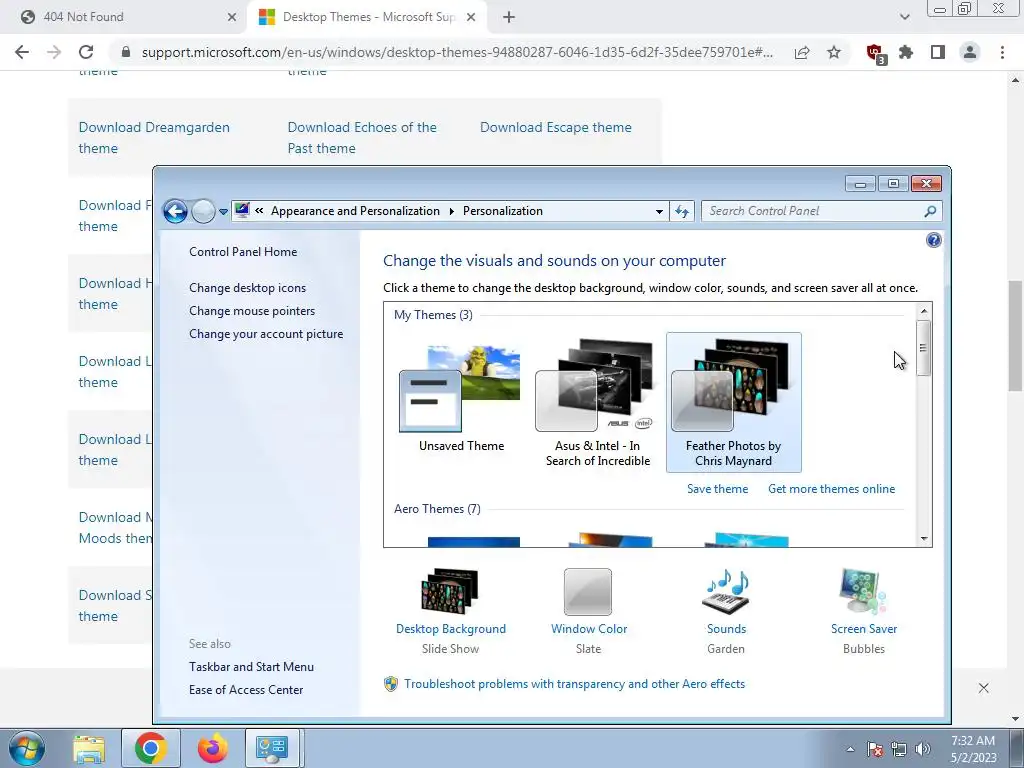Open Windows Start button

[27, 748]
